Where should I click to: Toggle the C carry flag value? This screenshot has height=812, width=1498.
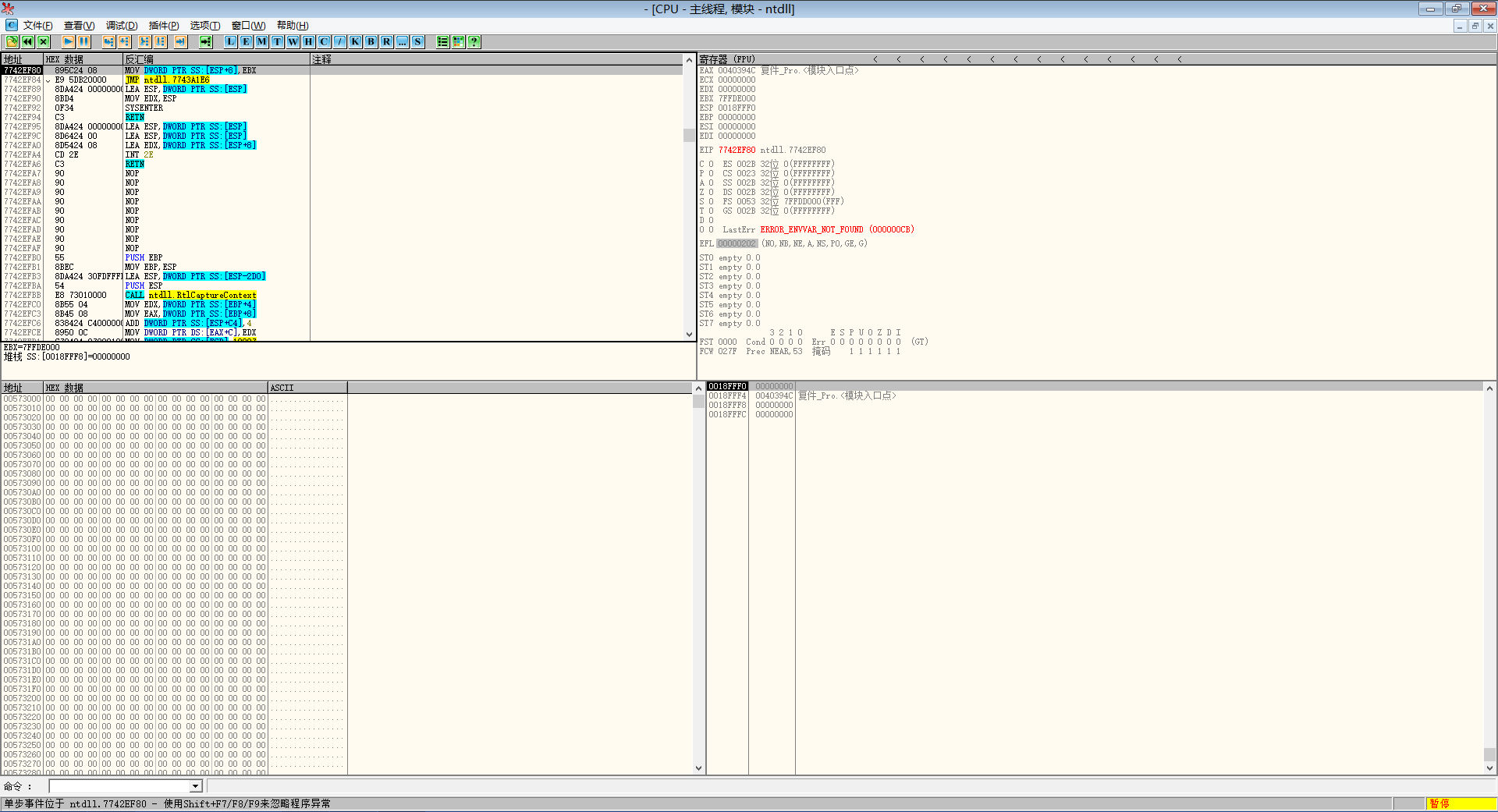coord(711,165)
